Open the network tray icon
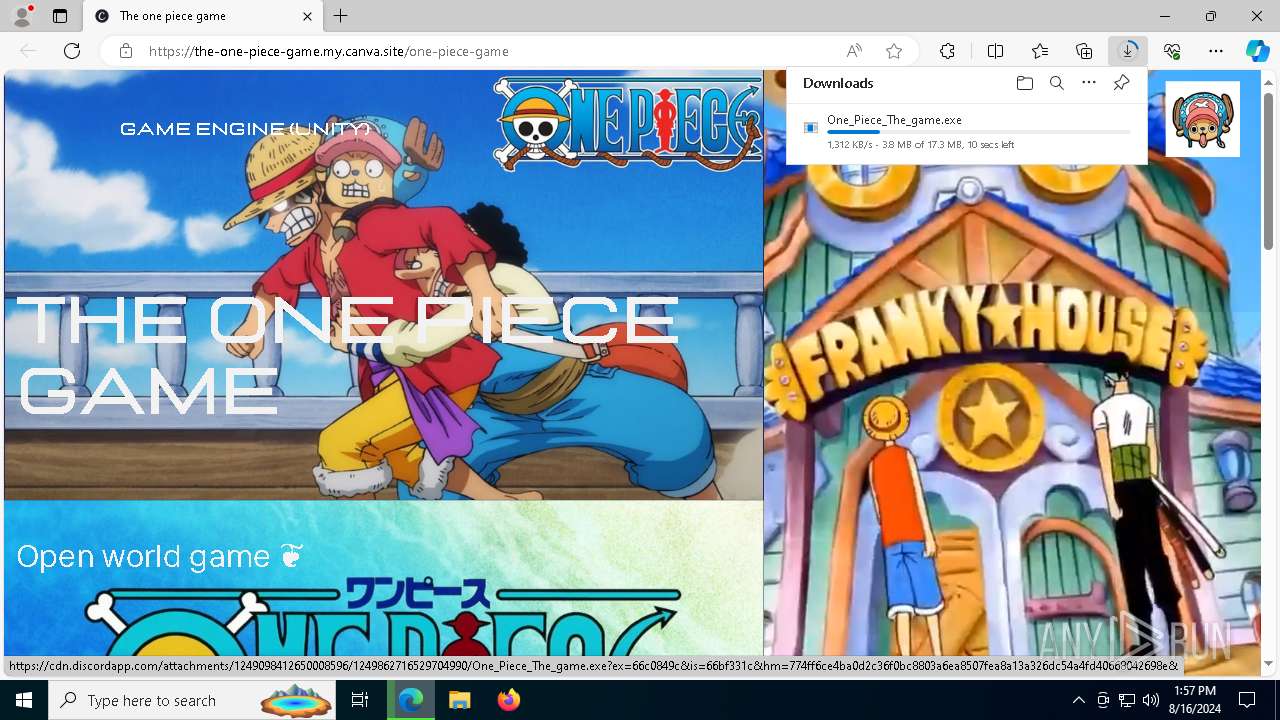The height and width of the screenshot is (720, 1280). 1127,700
